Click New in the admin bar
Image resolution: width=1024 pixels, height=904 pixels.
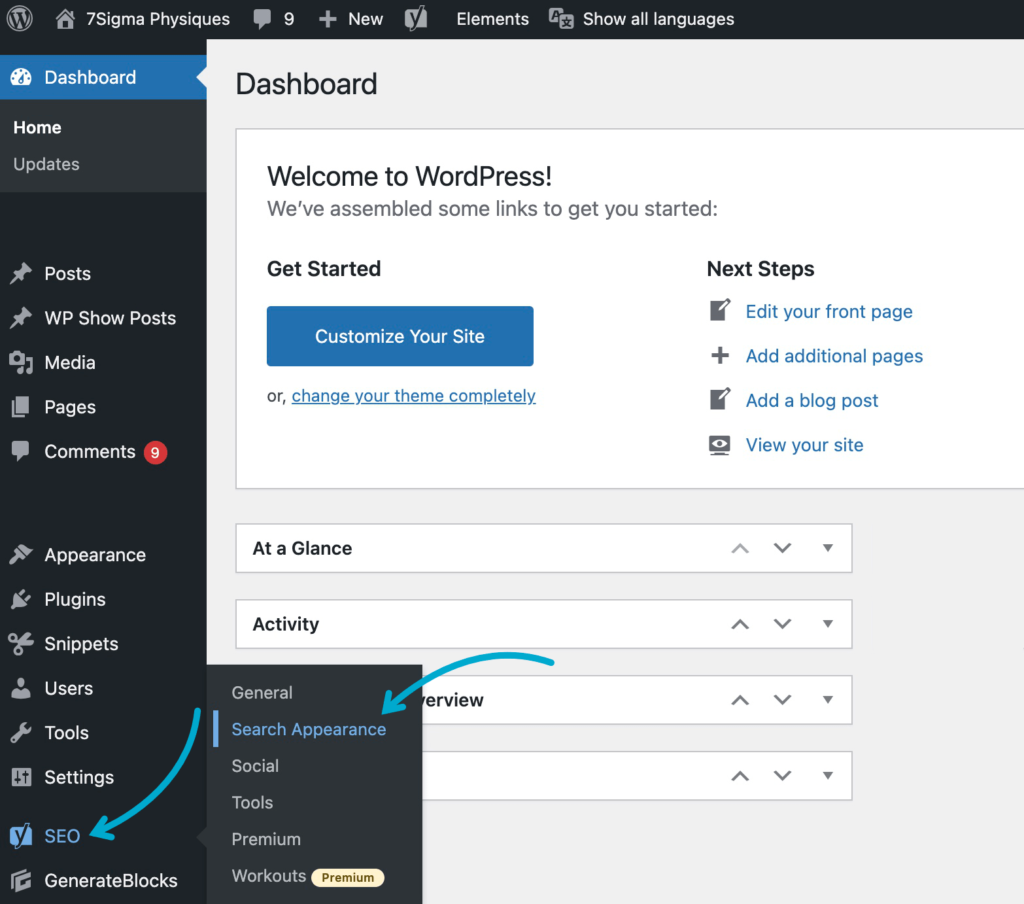[x=365, y=19]
